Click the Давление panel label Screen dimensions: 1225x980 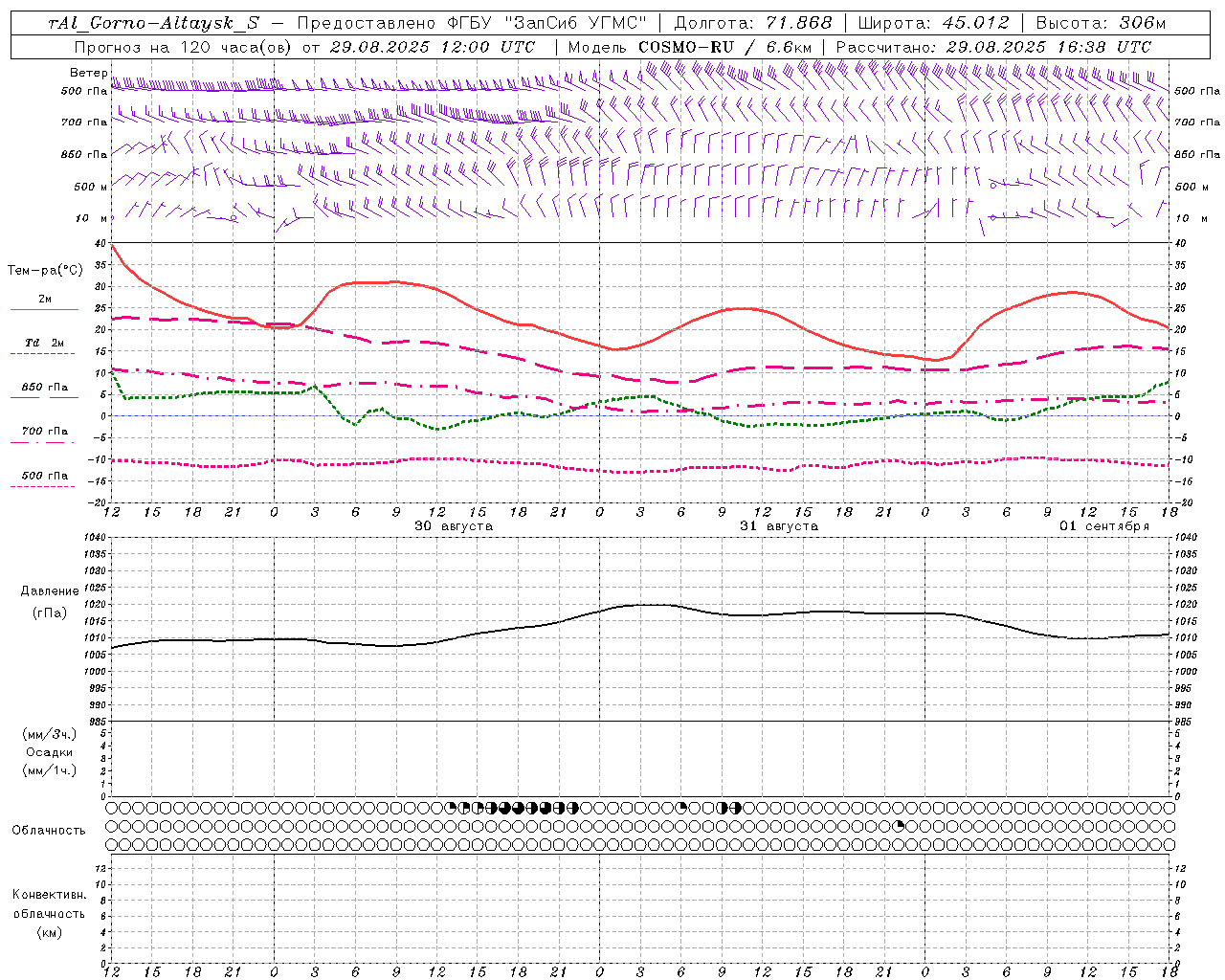click(x=50, y=591)
